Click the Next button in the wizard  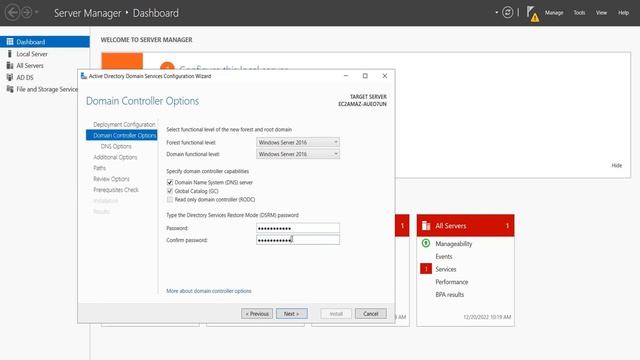click(291, 313)
